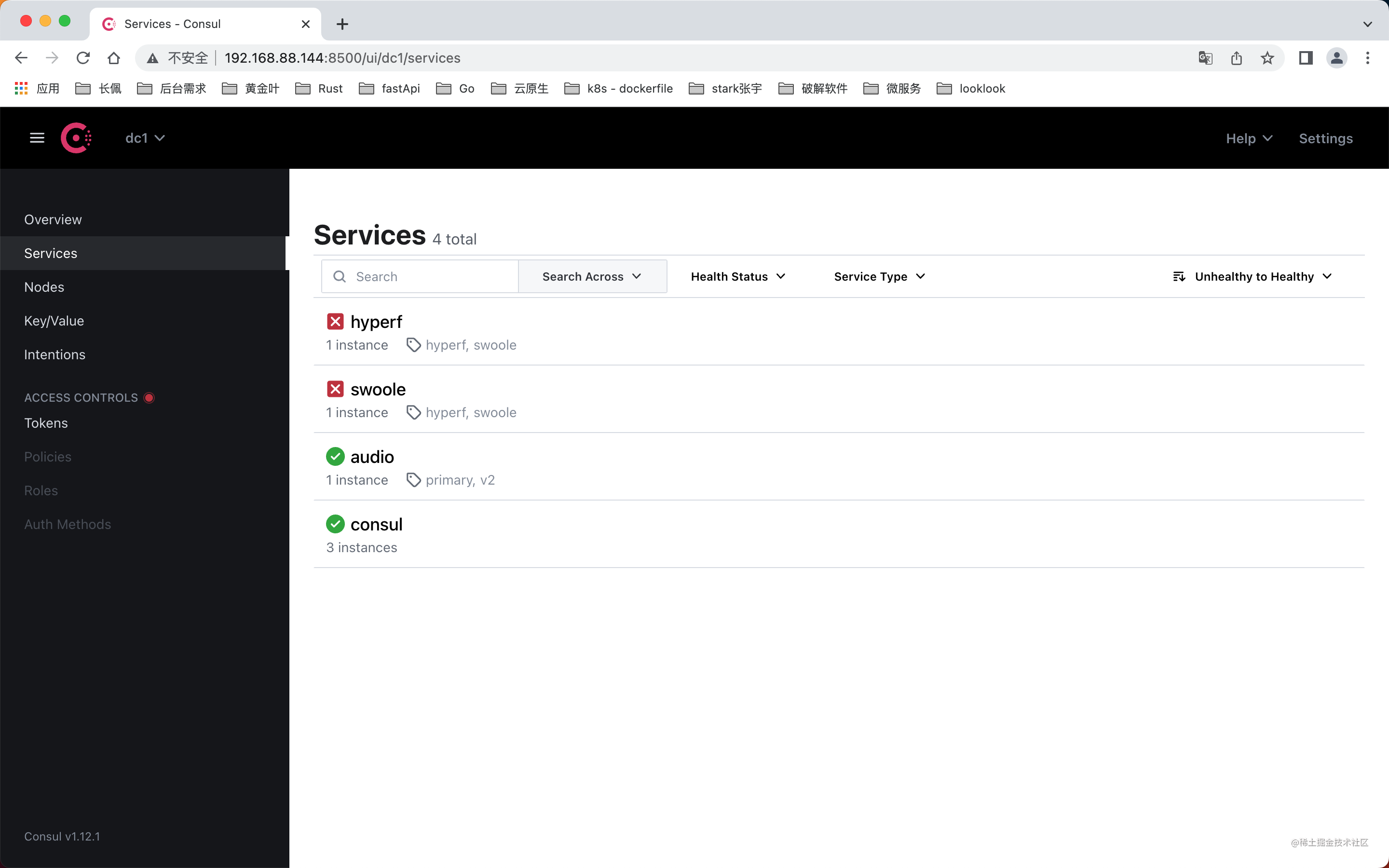Image resolution: width=1389 pixels, height=868 pixels.
Task: Click the tag icon on hyperf service
Action: coord(413,345)
